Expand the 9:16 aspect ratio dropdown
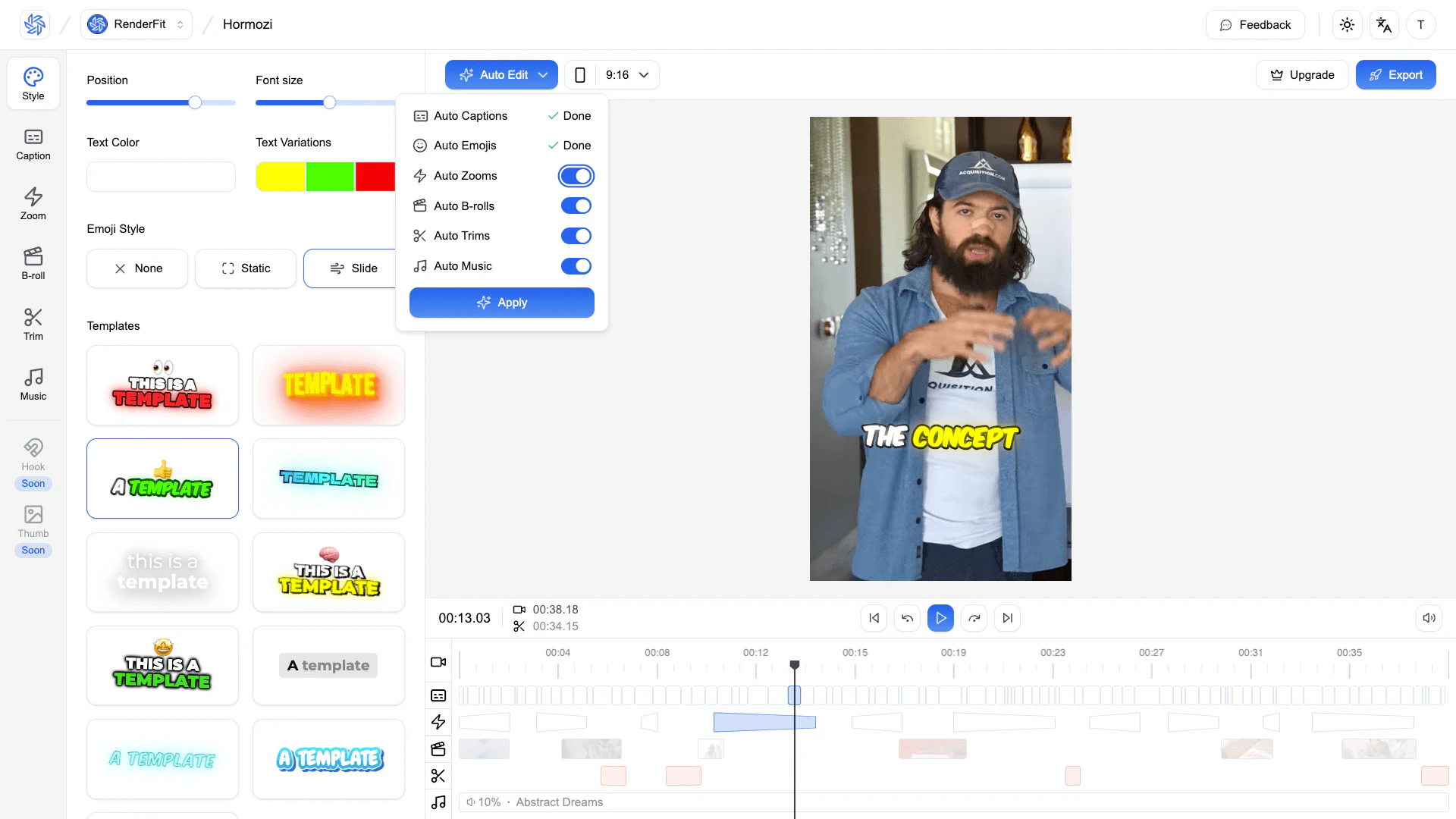The width and height of the screenshot is (1456, 819). 627,75
